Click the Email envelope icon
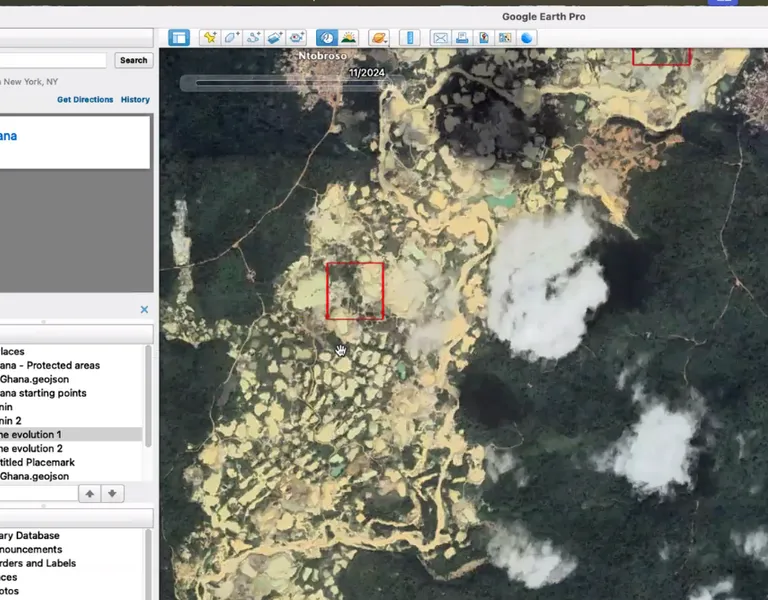Viewport: 768px width, 600px height. point(440,38)
